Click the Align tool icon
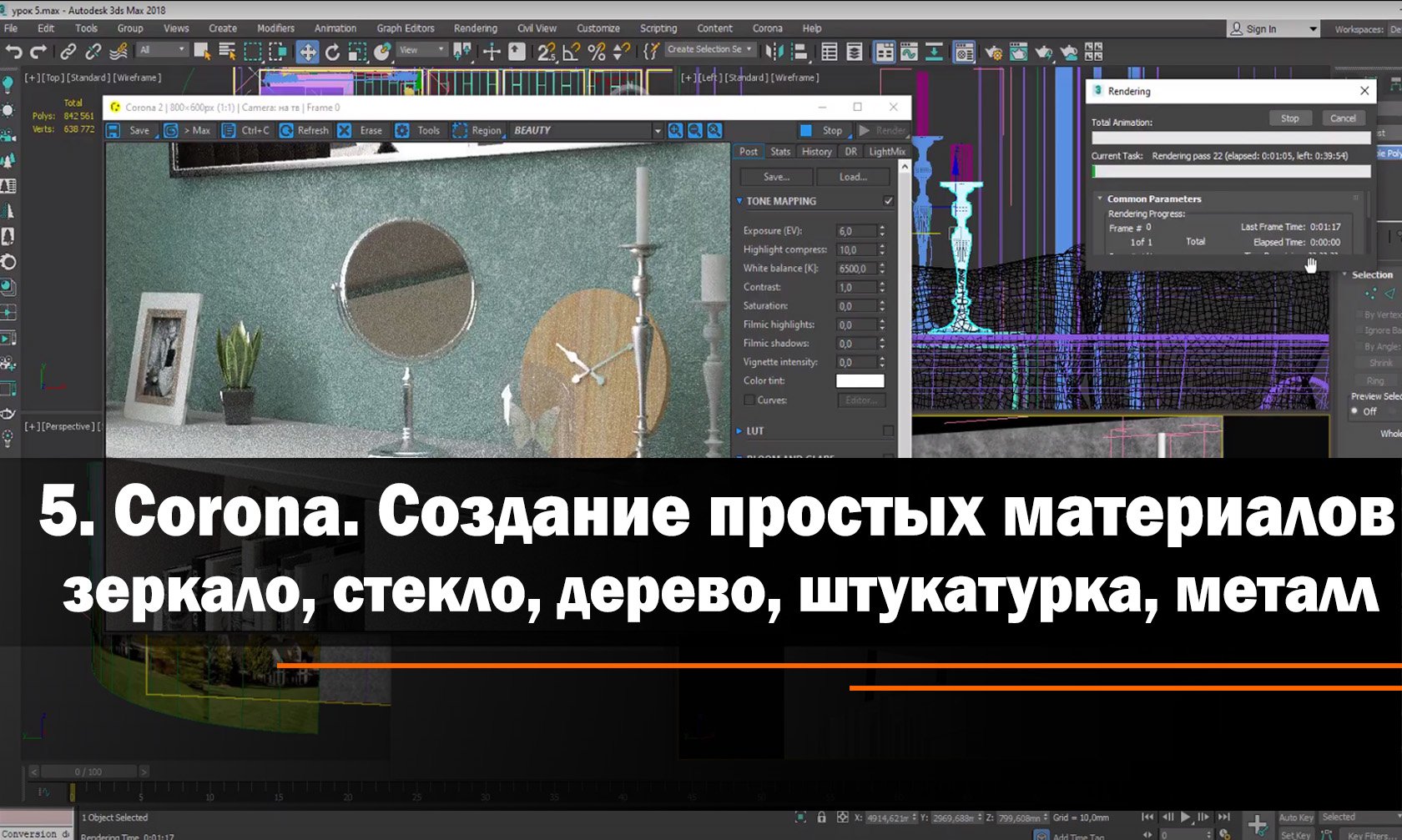 (799, 52)
